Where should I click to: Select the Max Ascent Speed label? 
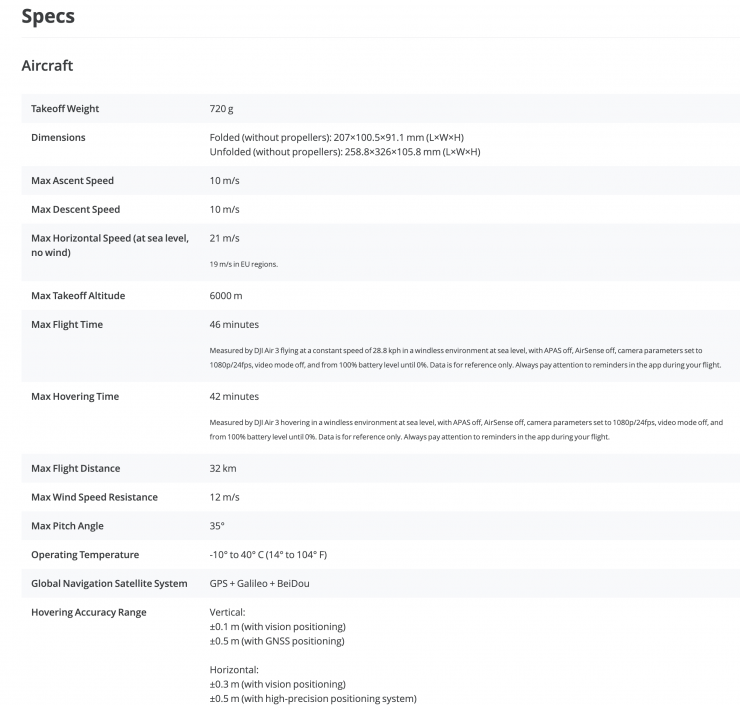(x=72, y=181)
